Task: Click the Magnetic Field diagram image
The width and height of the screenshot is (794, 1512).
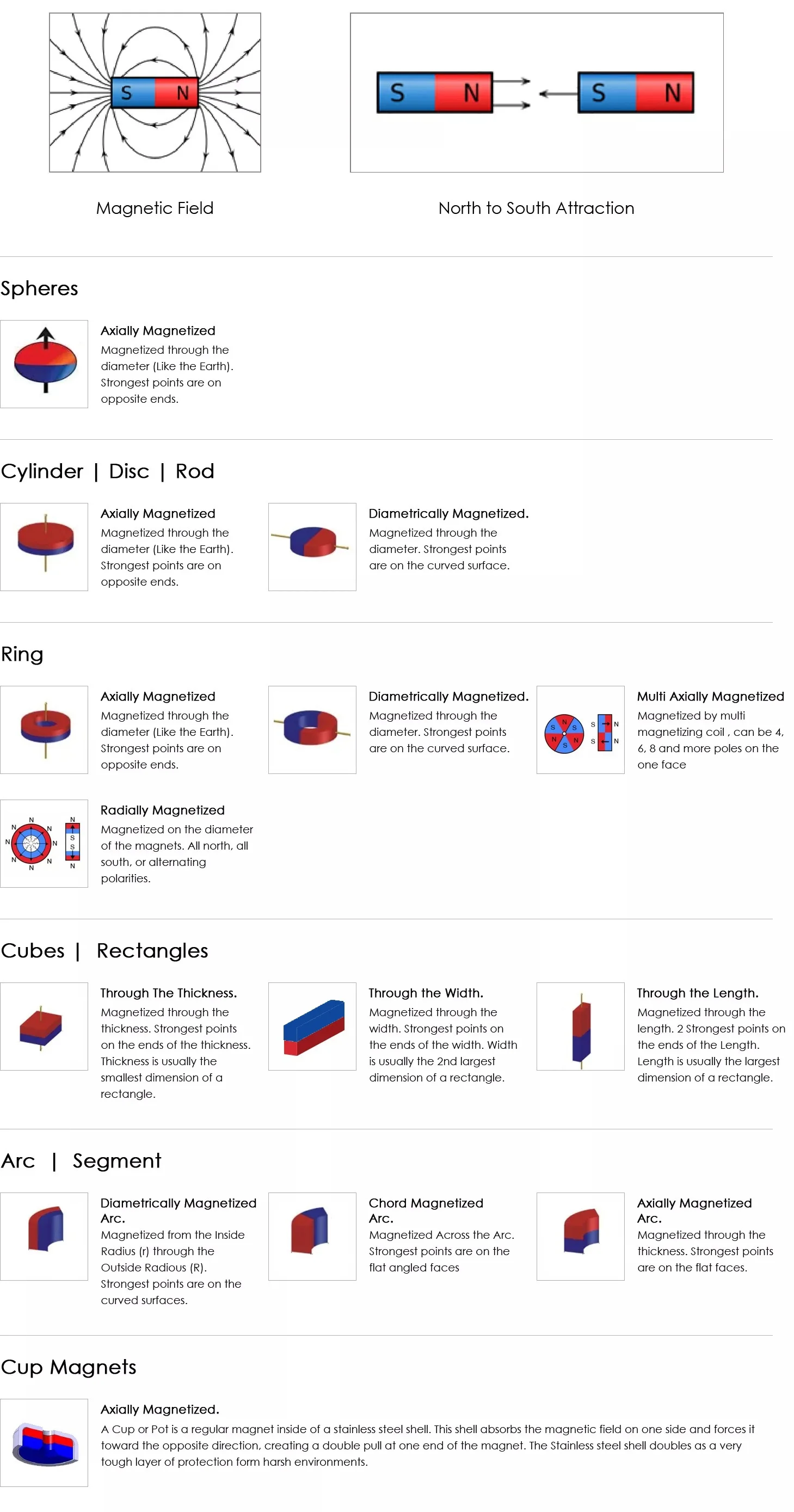Action: [x=155, y=92]
